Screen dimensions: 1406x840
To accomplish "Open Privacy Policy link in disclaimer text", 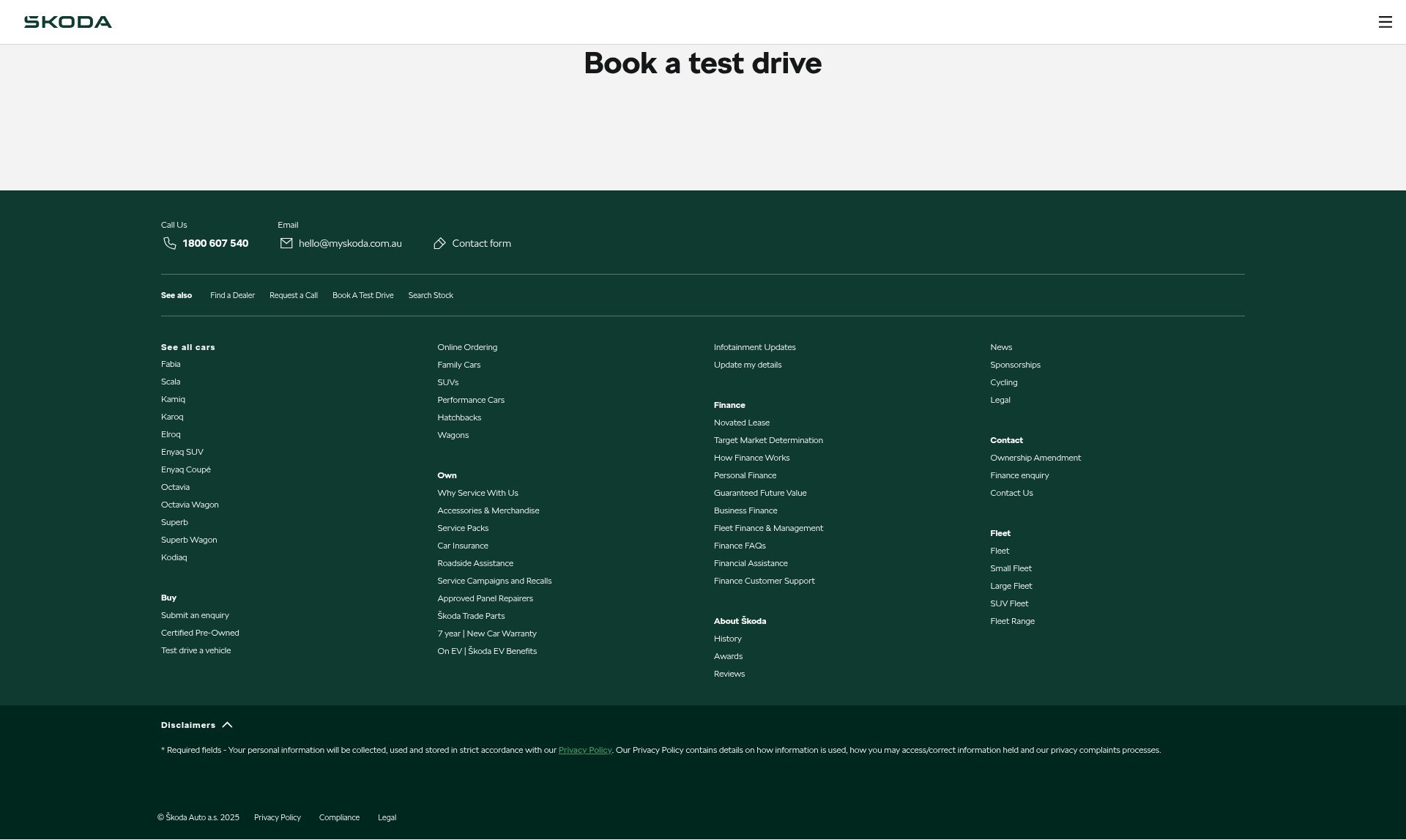I will [585, 751].
